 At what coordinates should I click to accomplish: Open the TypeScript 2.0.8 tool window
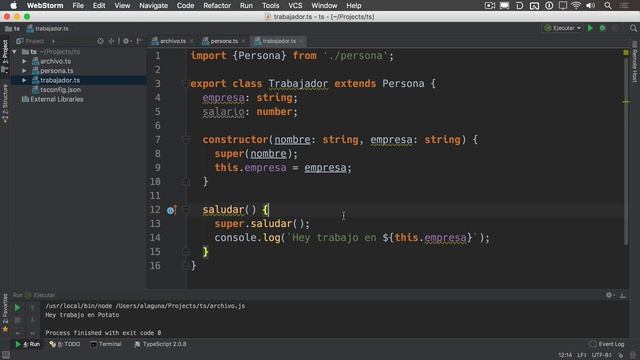(160, 344)
